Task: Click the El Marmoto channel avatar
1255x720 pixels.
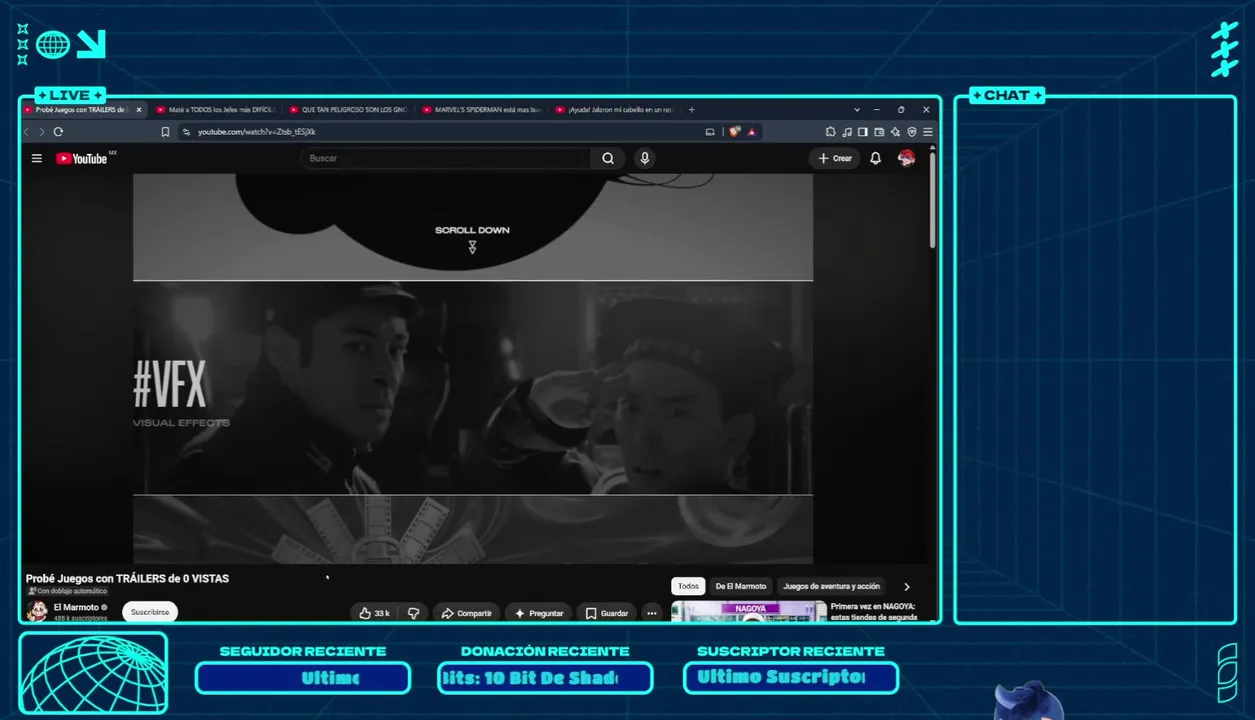Action: point(37,611)
